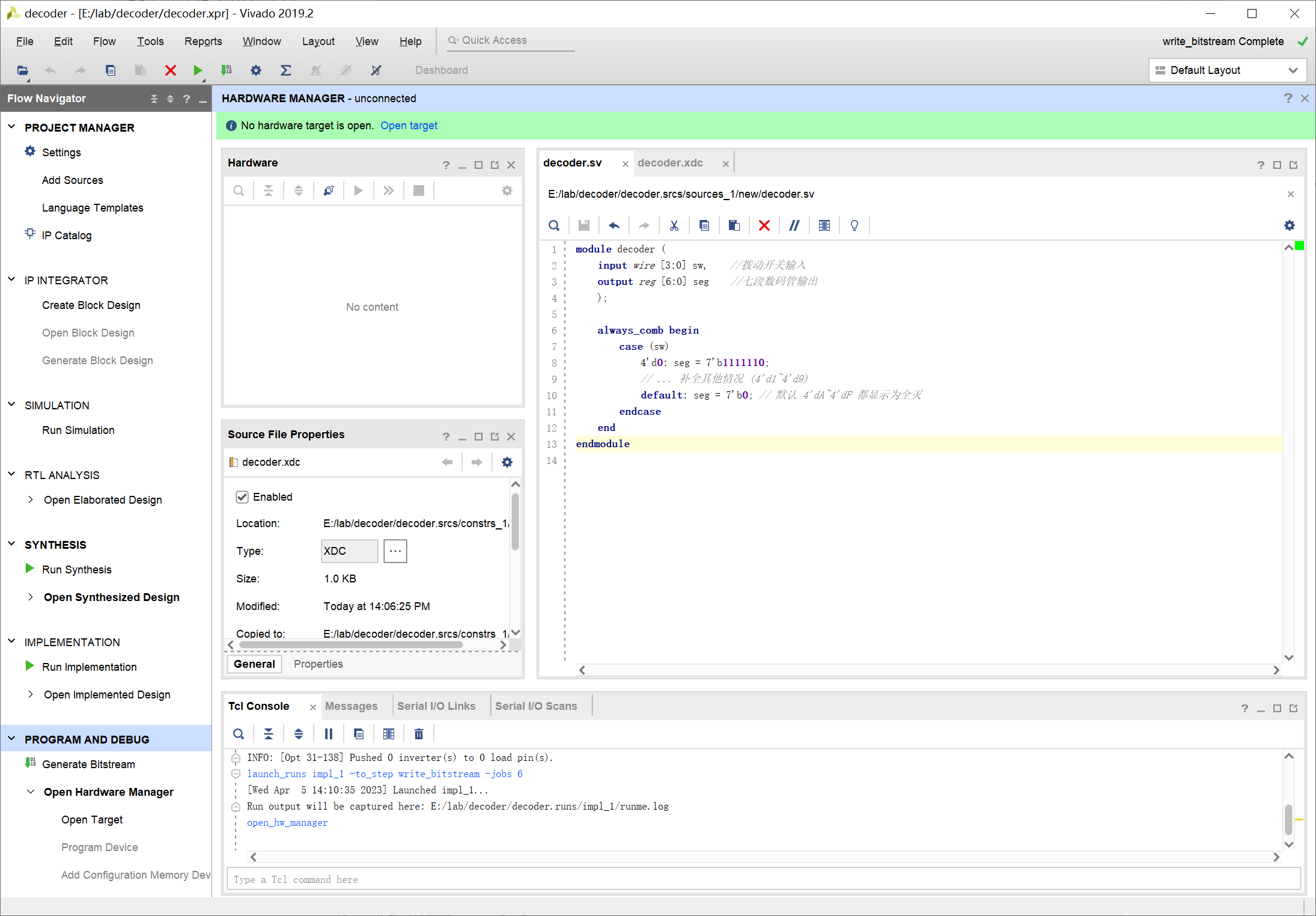1316x916 pixels.
Task: Switch to the decoder.xdc editor tab
Action: (x=670, y=163)
